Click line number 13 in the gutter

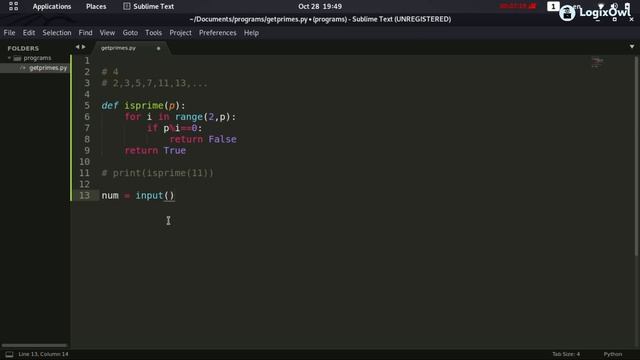point(84,196)
